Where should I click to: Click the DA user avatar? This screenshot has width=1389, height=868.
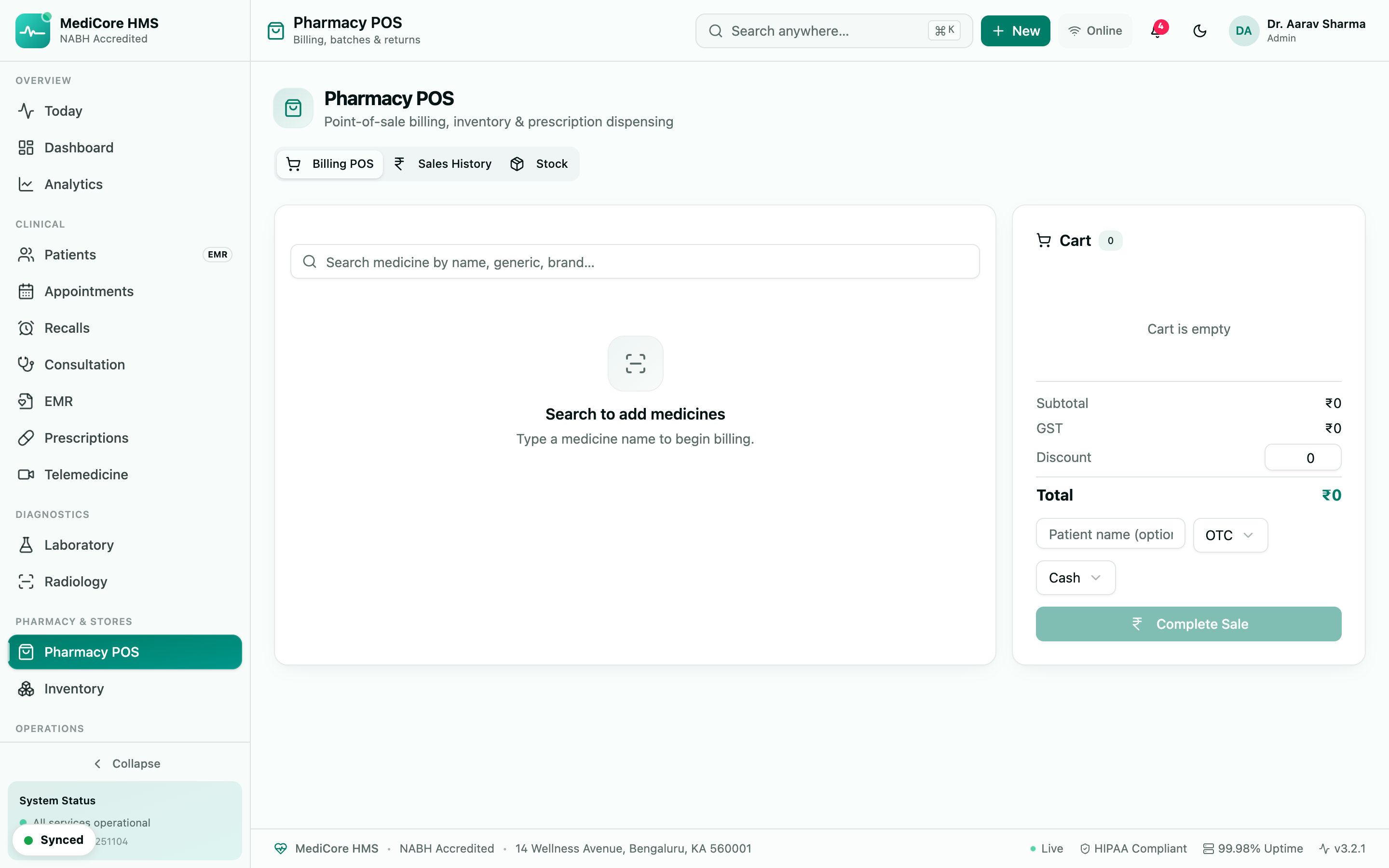(x=1243, y=31)
